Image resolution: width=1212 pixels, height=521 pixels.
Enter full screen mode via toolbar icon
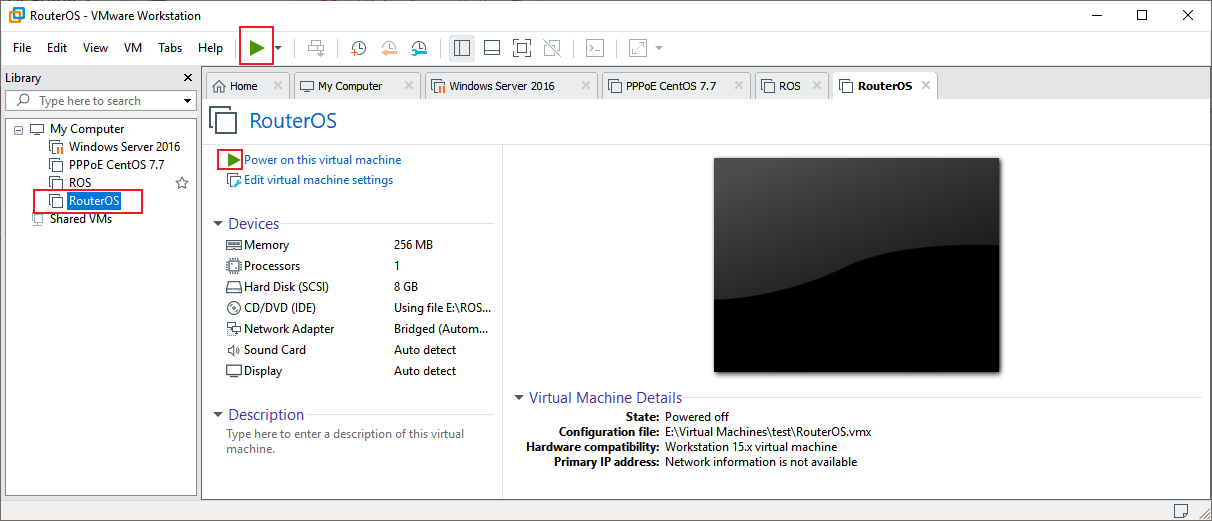click(521, 47)
